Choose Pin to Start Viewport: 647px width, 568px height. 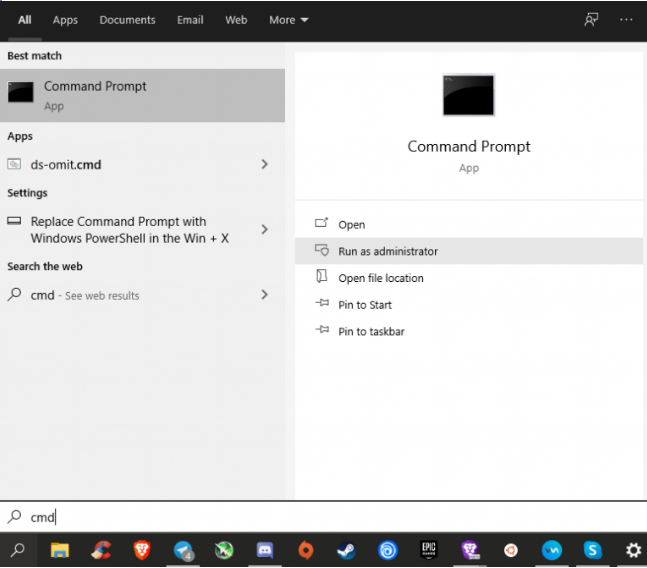click(x=469, y=304)
